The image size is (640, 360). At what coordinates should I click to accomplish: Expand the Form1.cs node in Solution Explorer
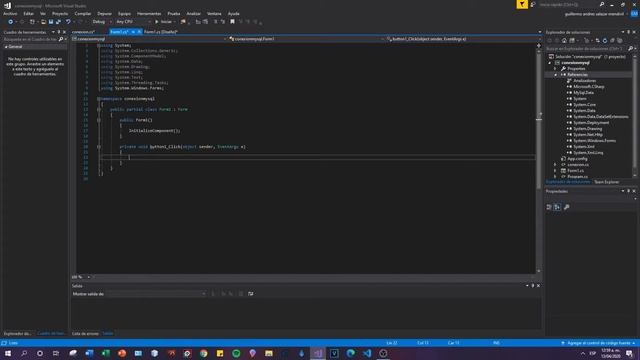click(556, 171)
